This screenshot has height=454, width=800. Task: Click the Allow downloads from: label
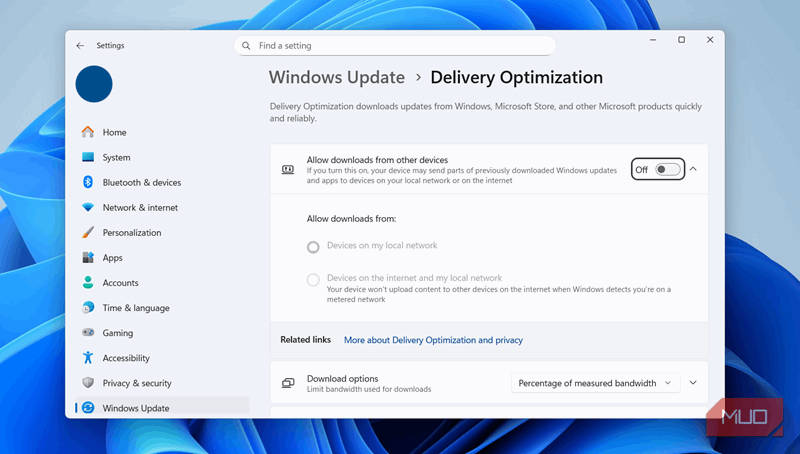click(x=351, y=219)
